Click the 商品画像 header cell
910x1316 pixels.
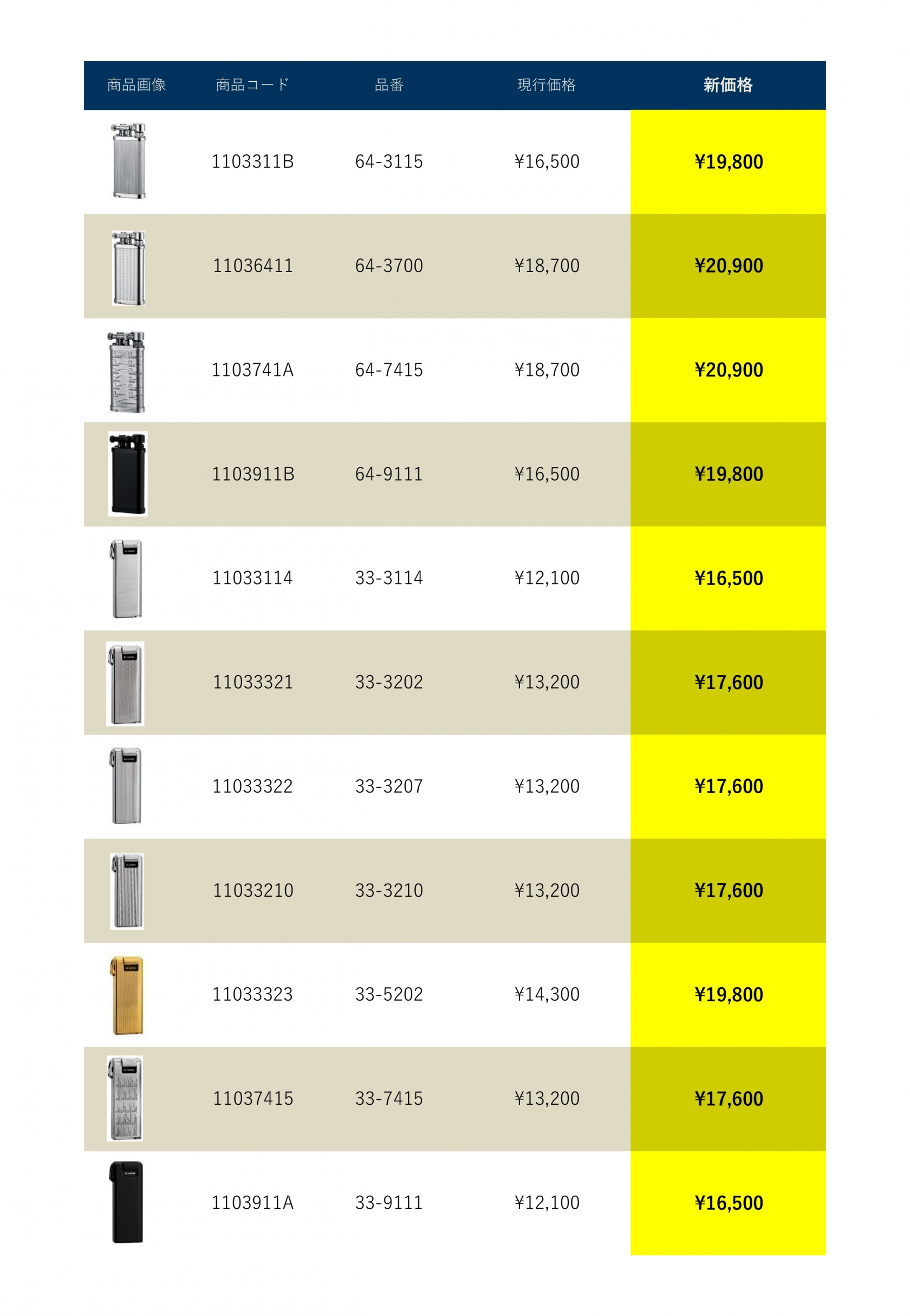136,85
